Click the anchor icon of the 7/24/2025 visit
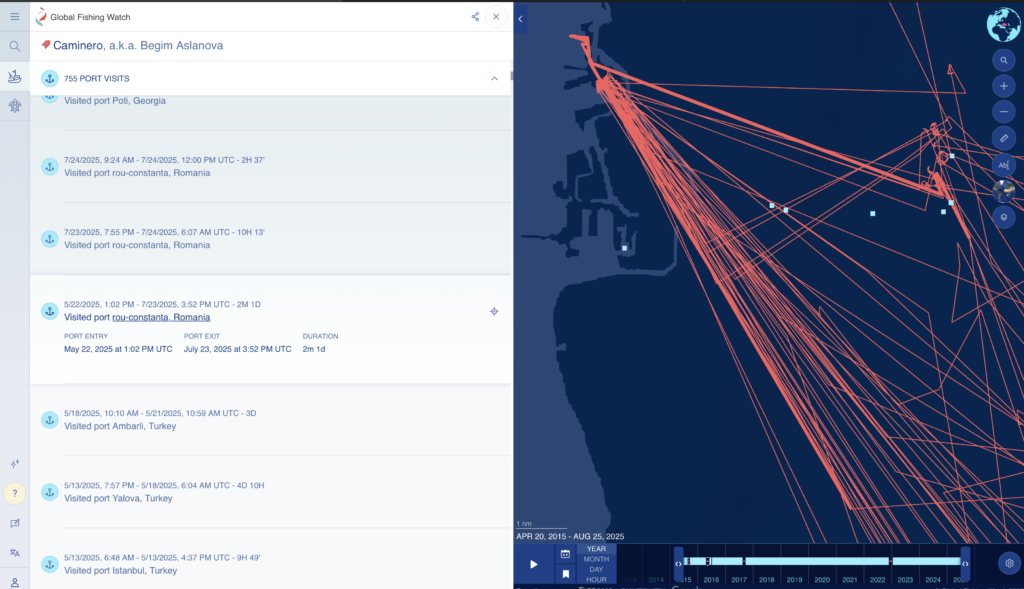This screenshot has width=1024, height=589. point(50,167)
